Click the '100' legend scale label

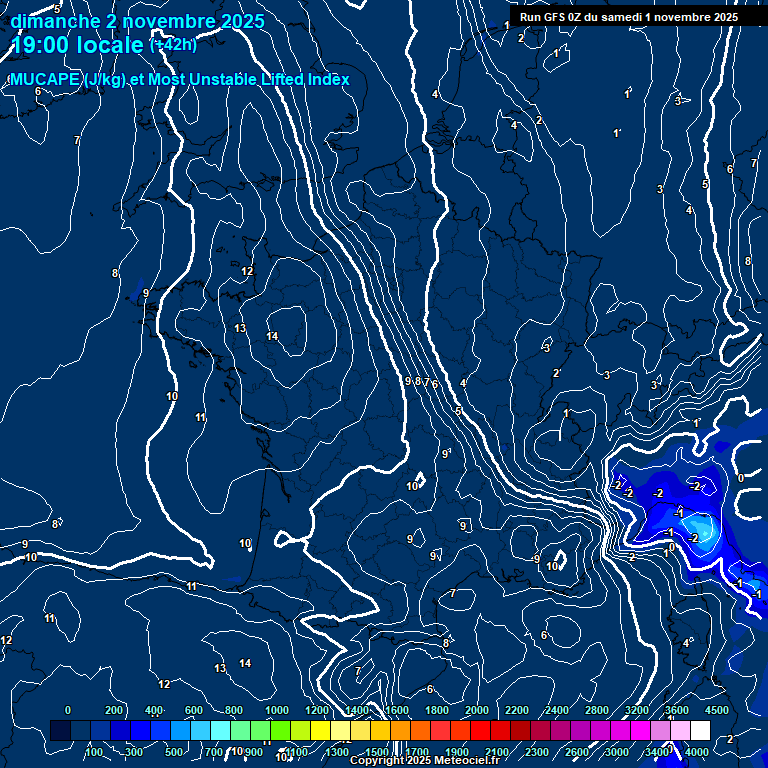[94, 752]
